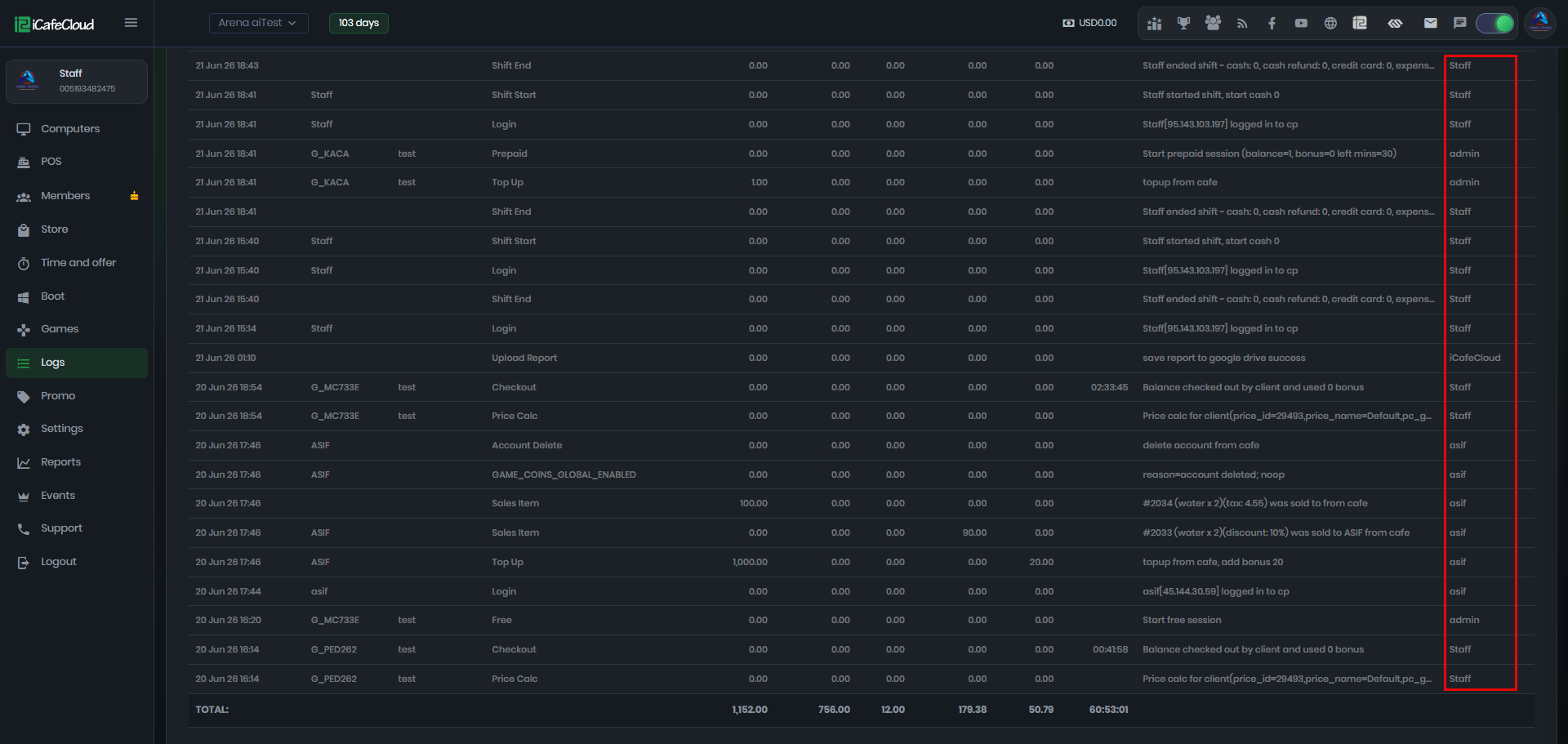Click the 1,000.00 amount in Top Up row
The height and width of the screenshot is (744, 1568).
coord(750,562)
